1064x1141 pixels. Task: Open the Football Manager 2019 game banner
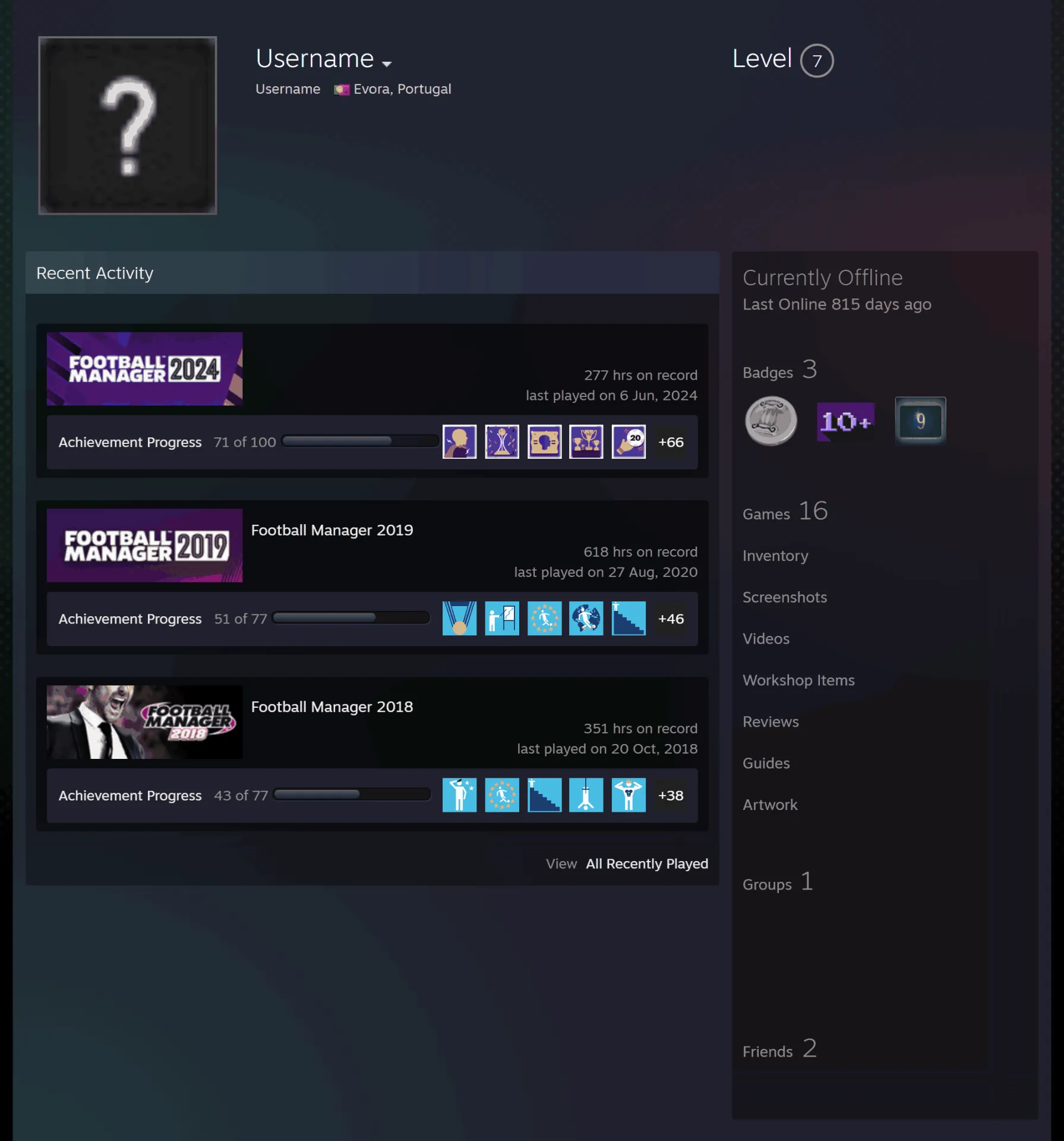(x=144, y=545)
